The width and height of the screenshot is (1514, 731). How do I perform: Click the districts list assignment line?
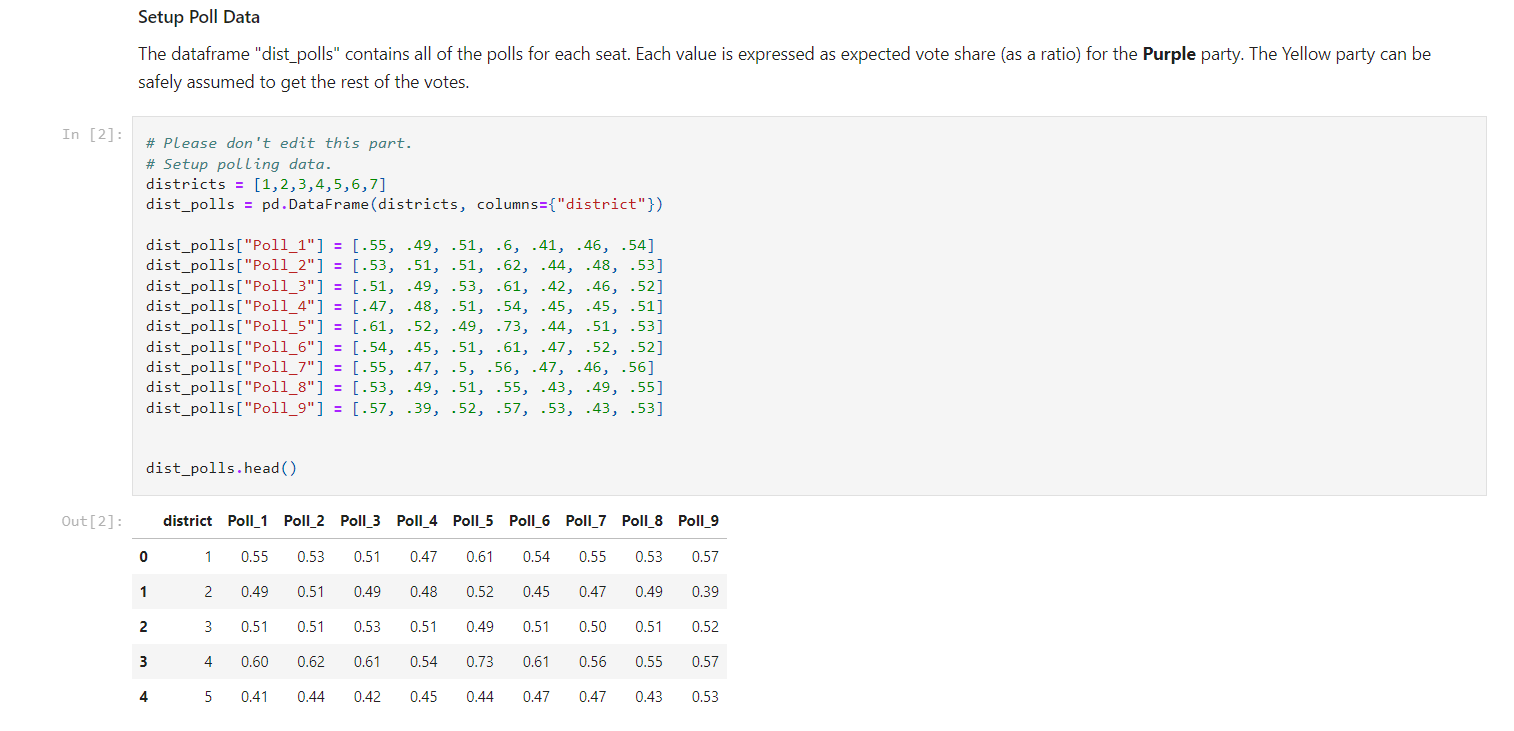(266, 183)
